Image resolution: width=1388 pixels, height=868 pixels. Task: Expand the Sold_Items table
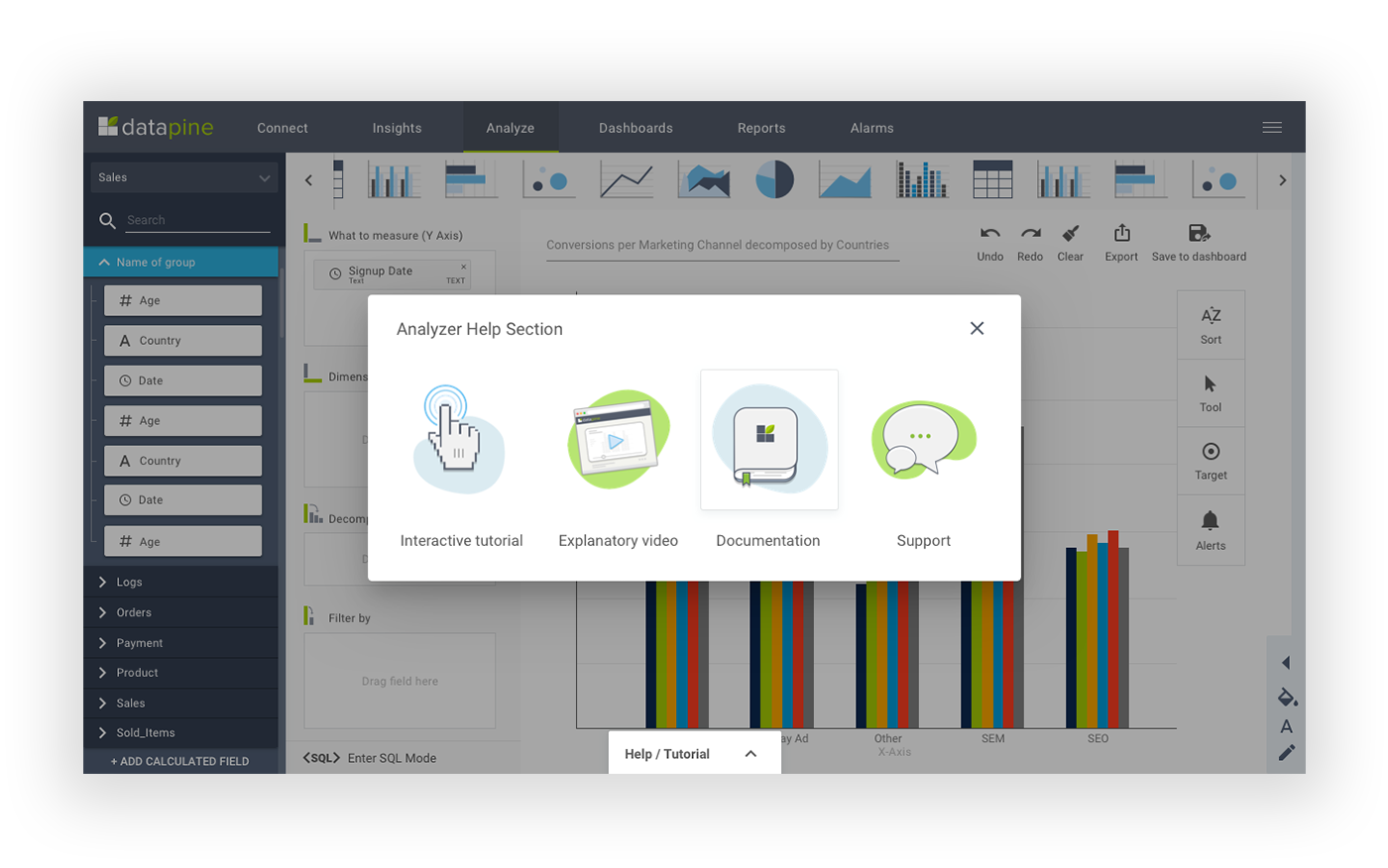tap(180, 733)
